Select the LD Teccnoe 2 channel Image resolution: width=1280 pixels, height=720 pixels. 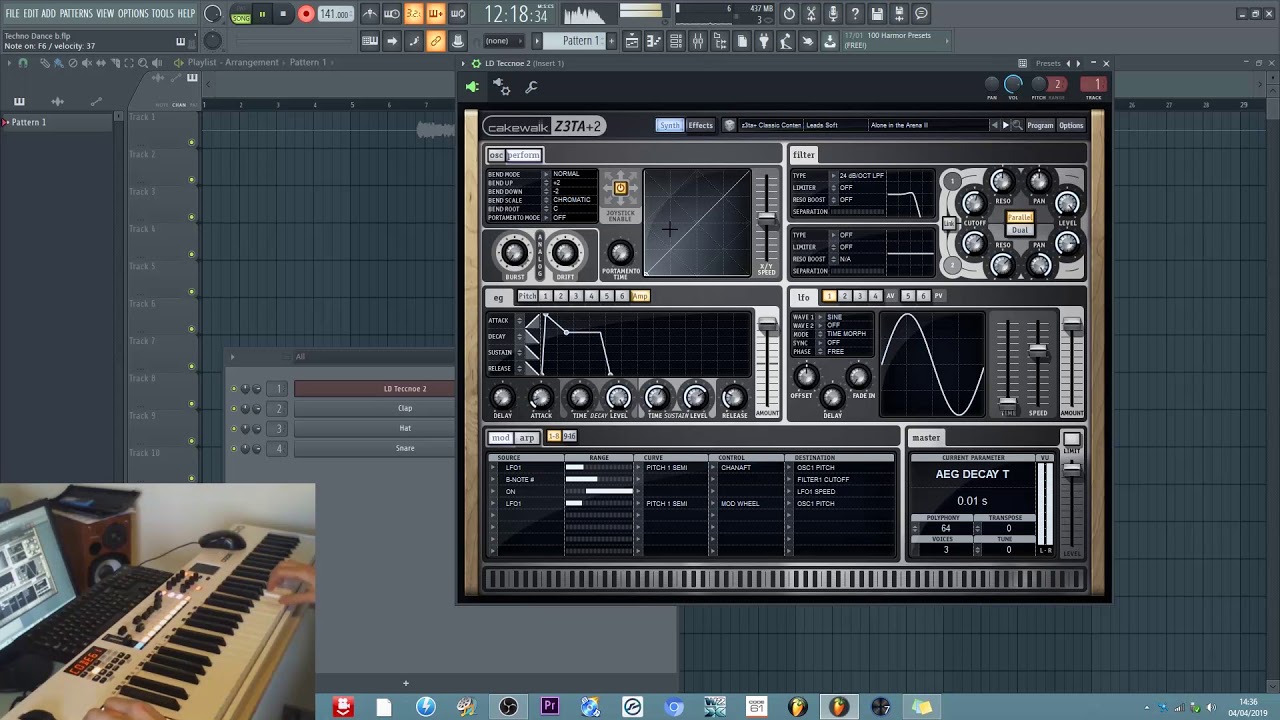tap(374, 388)
